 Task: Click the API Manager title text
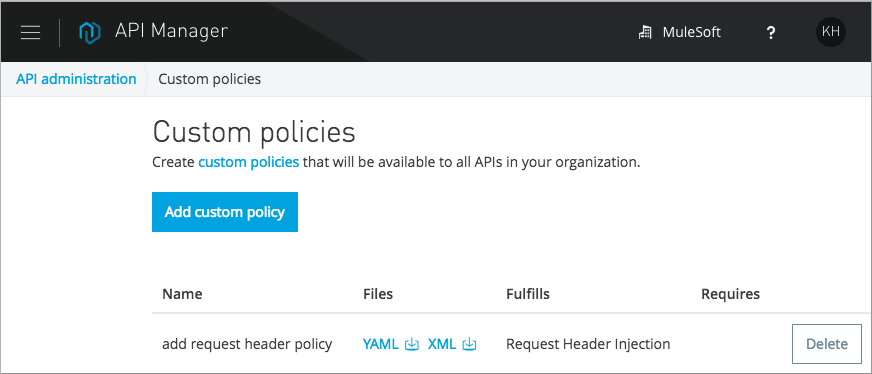coord(171,31)
